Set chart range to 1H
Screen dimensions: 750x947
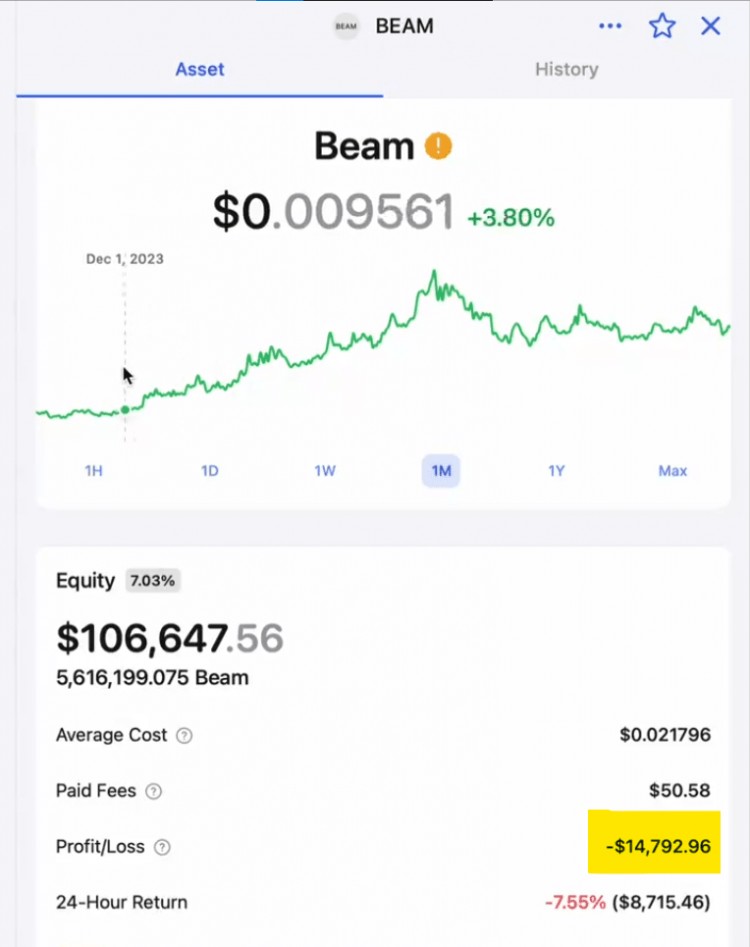click(x=94, y=470)
